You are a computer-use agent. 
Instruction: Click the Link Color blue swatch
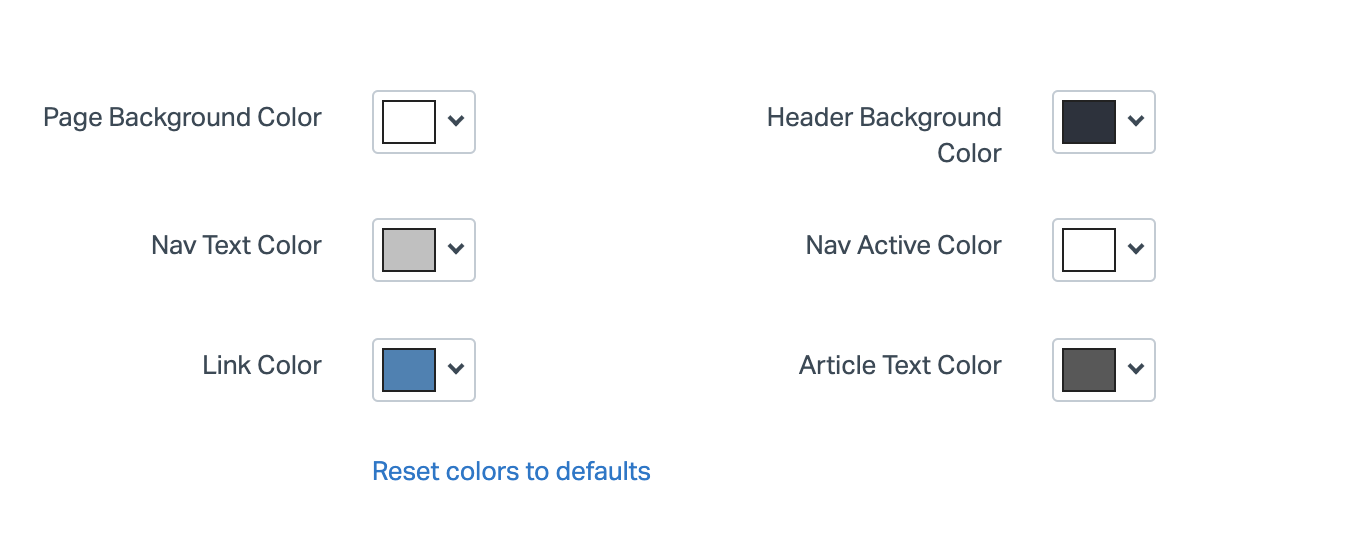(409, 370)
